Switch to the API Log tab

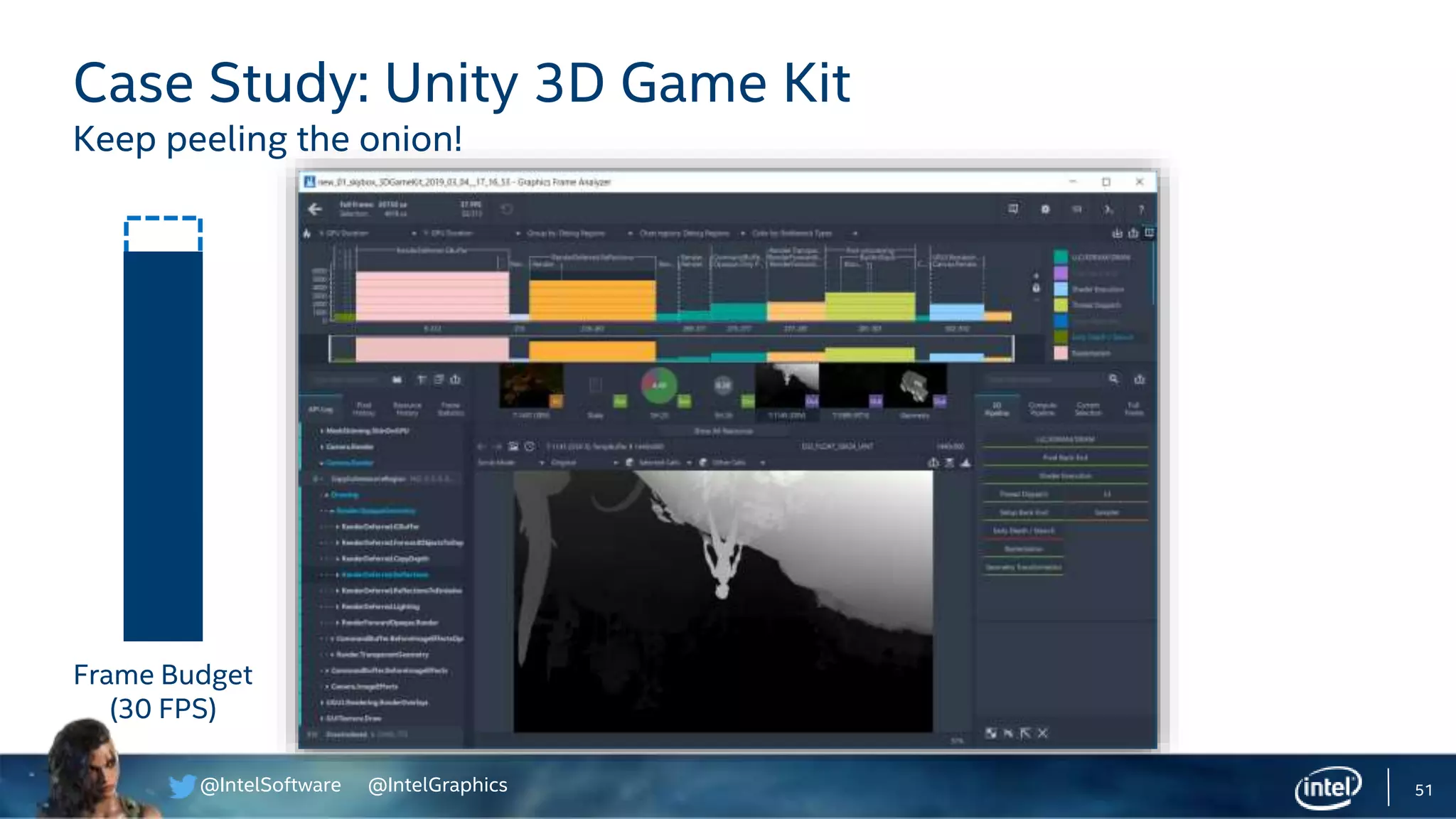(x=321, y=409)
